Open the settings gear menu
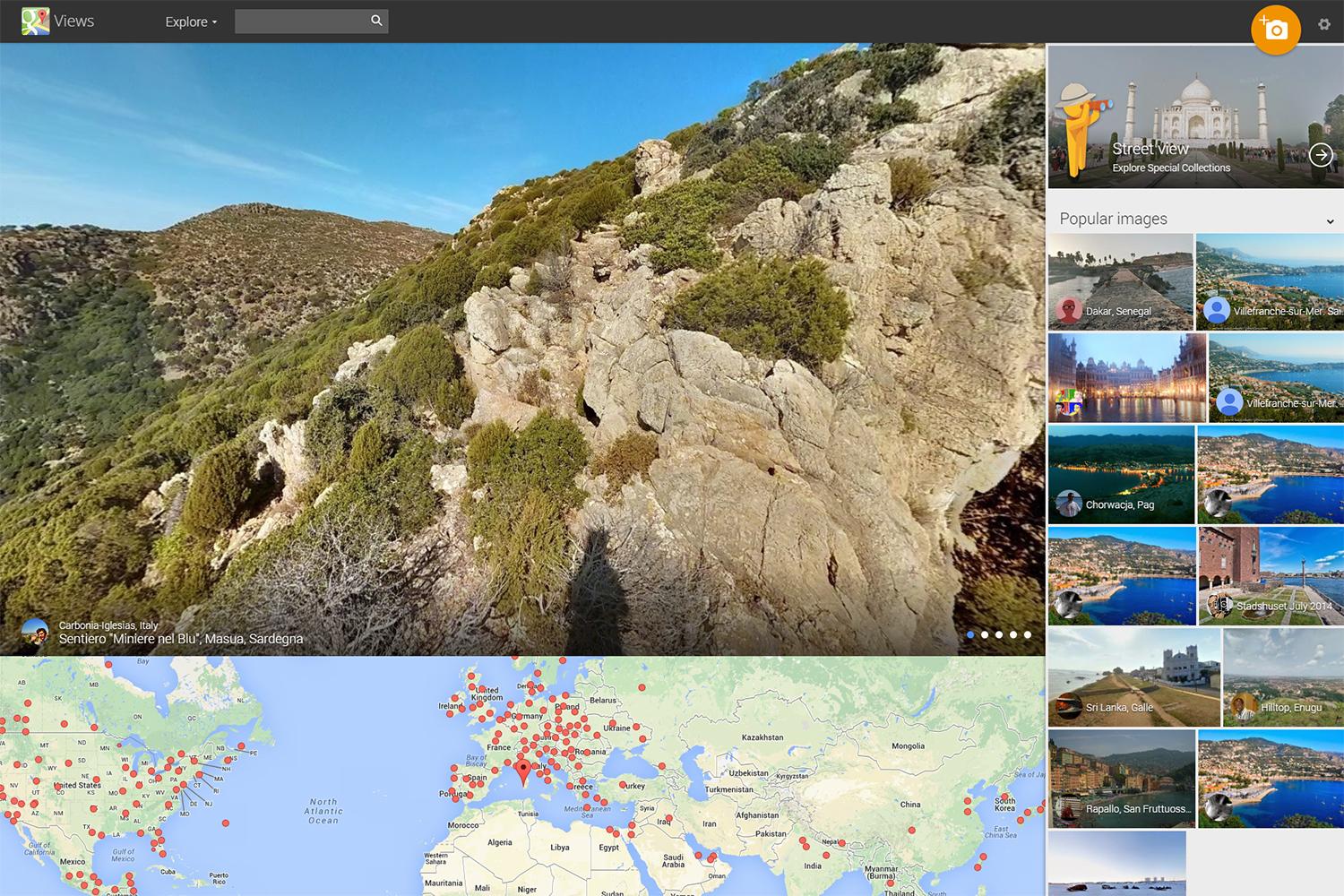This screenshot has width=1344, height=896. (1324, 24)
